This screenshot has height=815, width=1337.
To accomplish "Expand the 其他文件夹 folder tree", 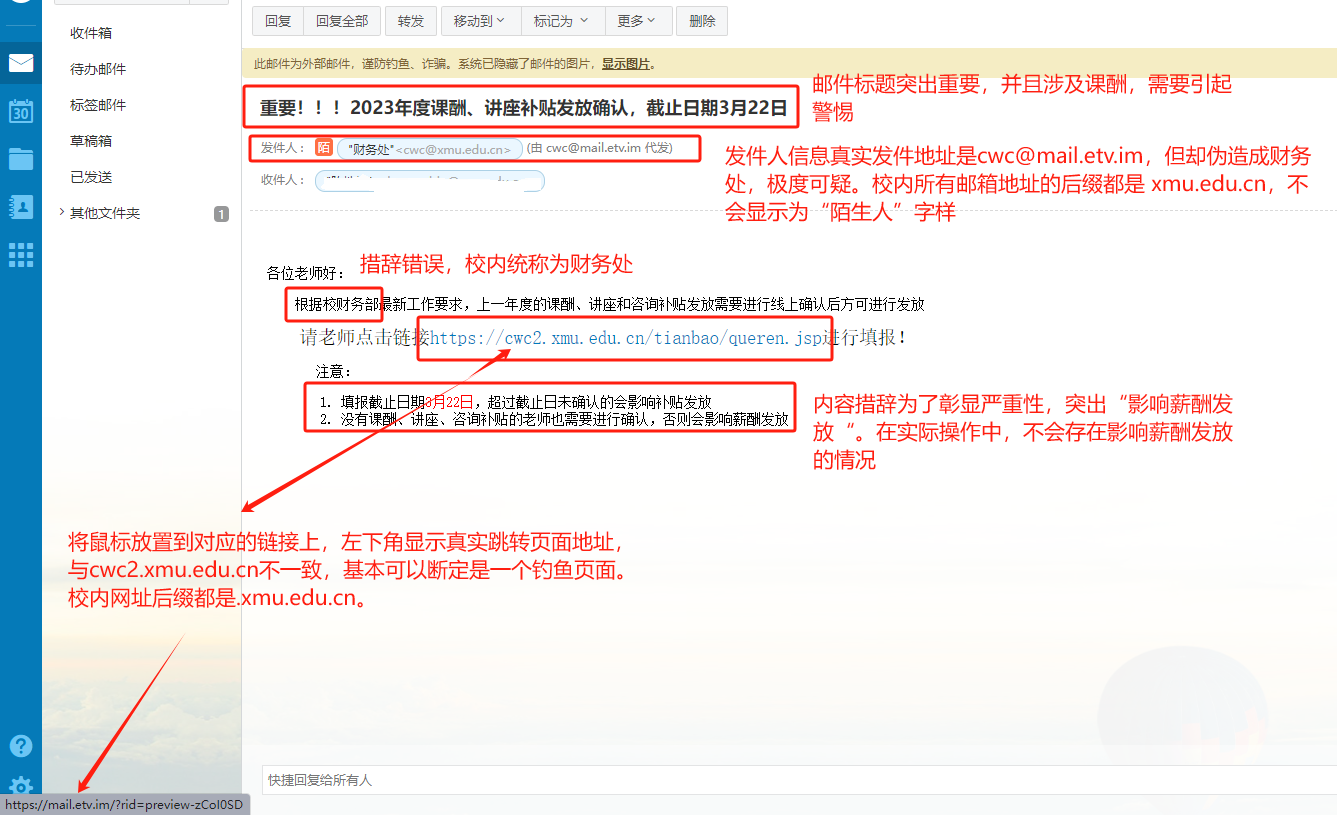I will pos(62,213).
